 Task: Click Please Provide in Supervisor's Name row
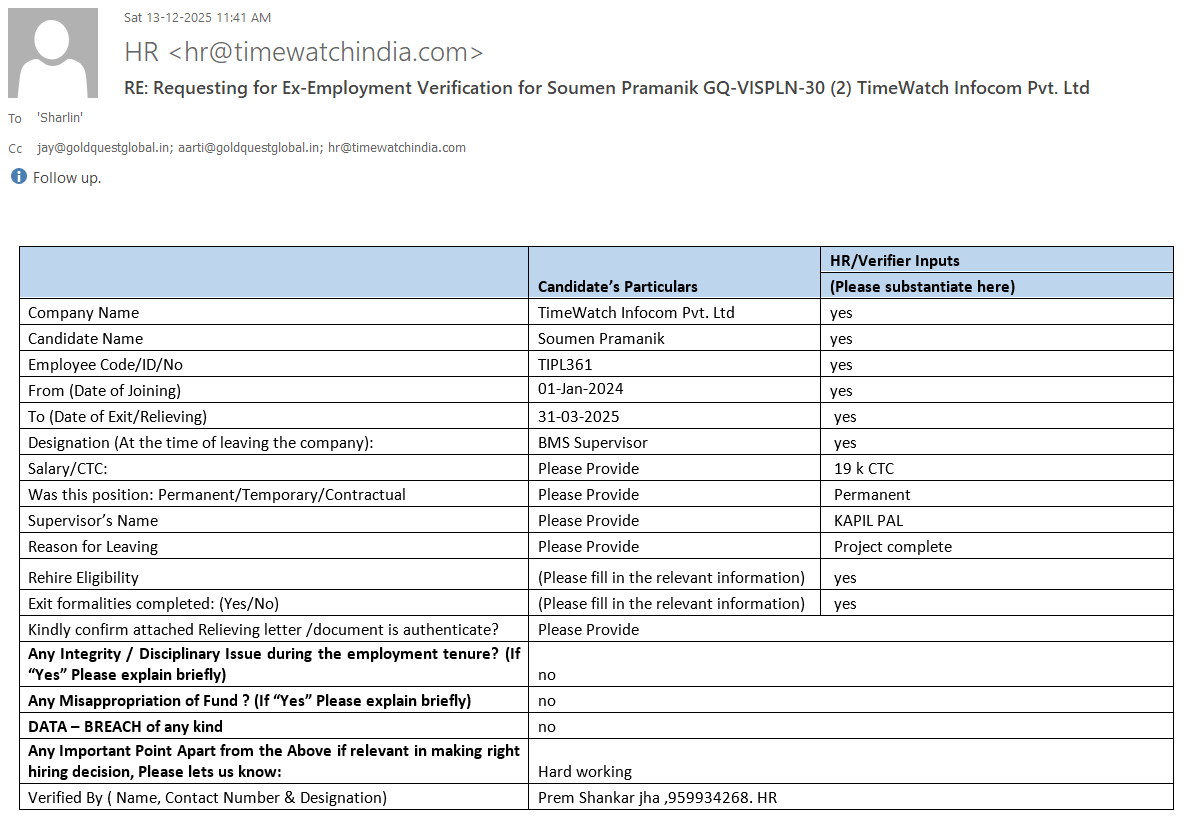(x=588, y=521)
